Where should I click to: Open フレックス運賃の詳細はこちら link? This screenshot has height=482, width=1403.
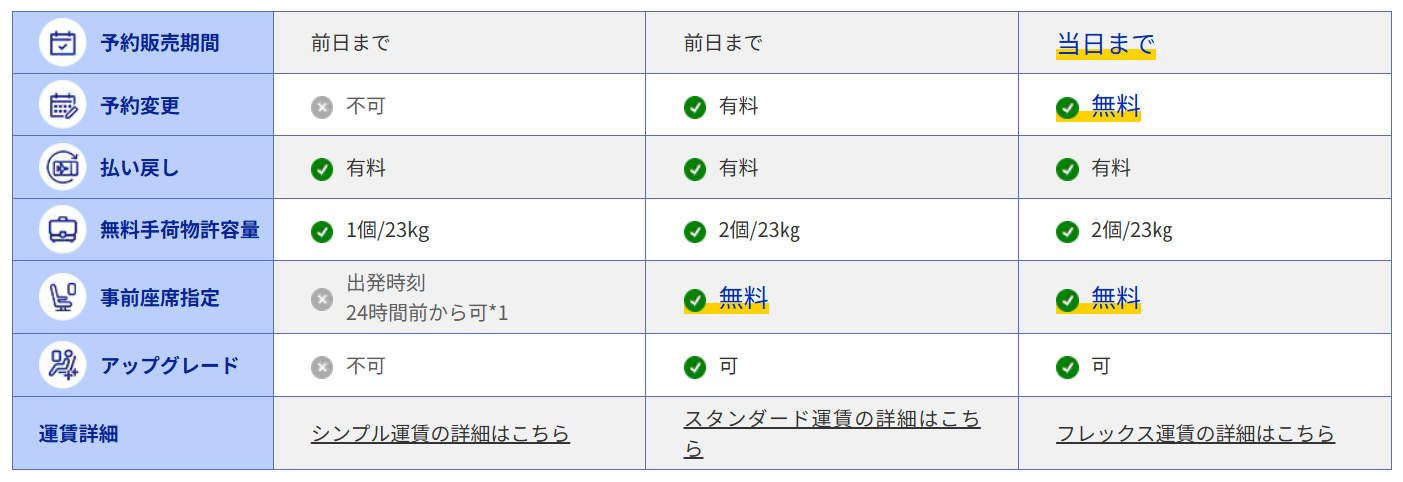1195,433
